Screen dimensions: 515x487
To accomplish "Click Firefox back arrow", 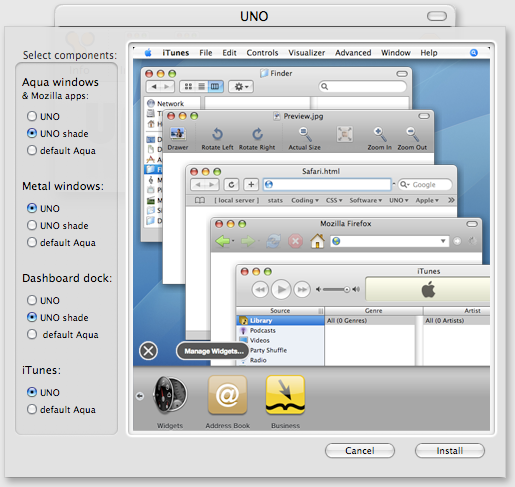I will pos(222,241).
